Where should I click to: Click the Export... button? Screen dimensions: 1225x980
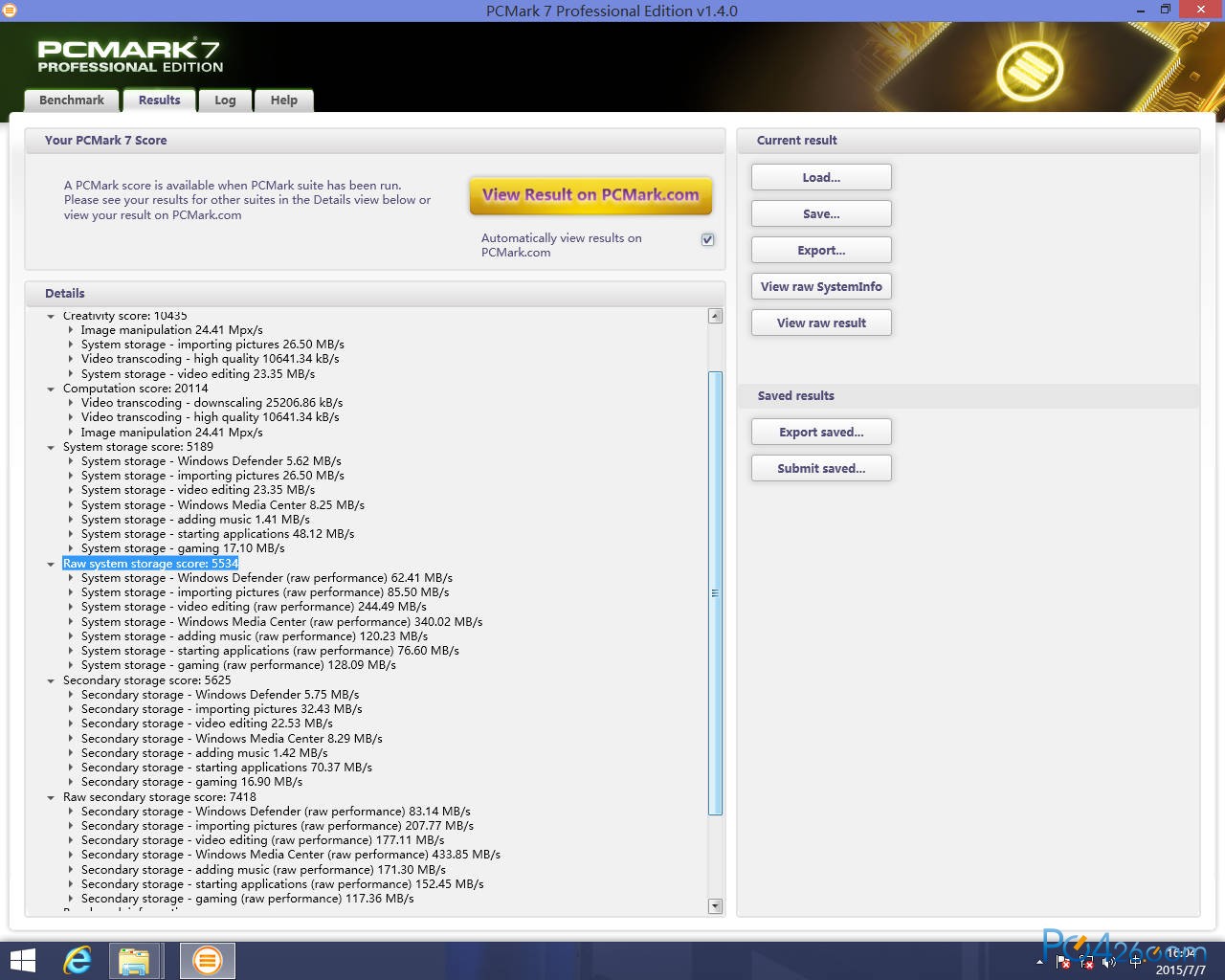(821, 250)
